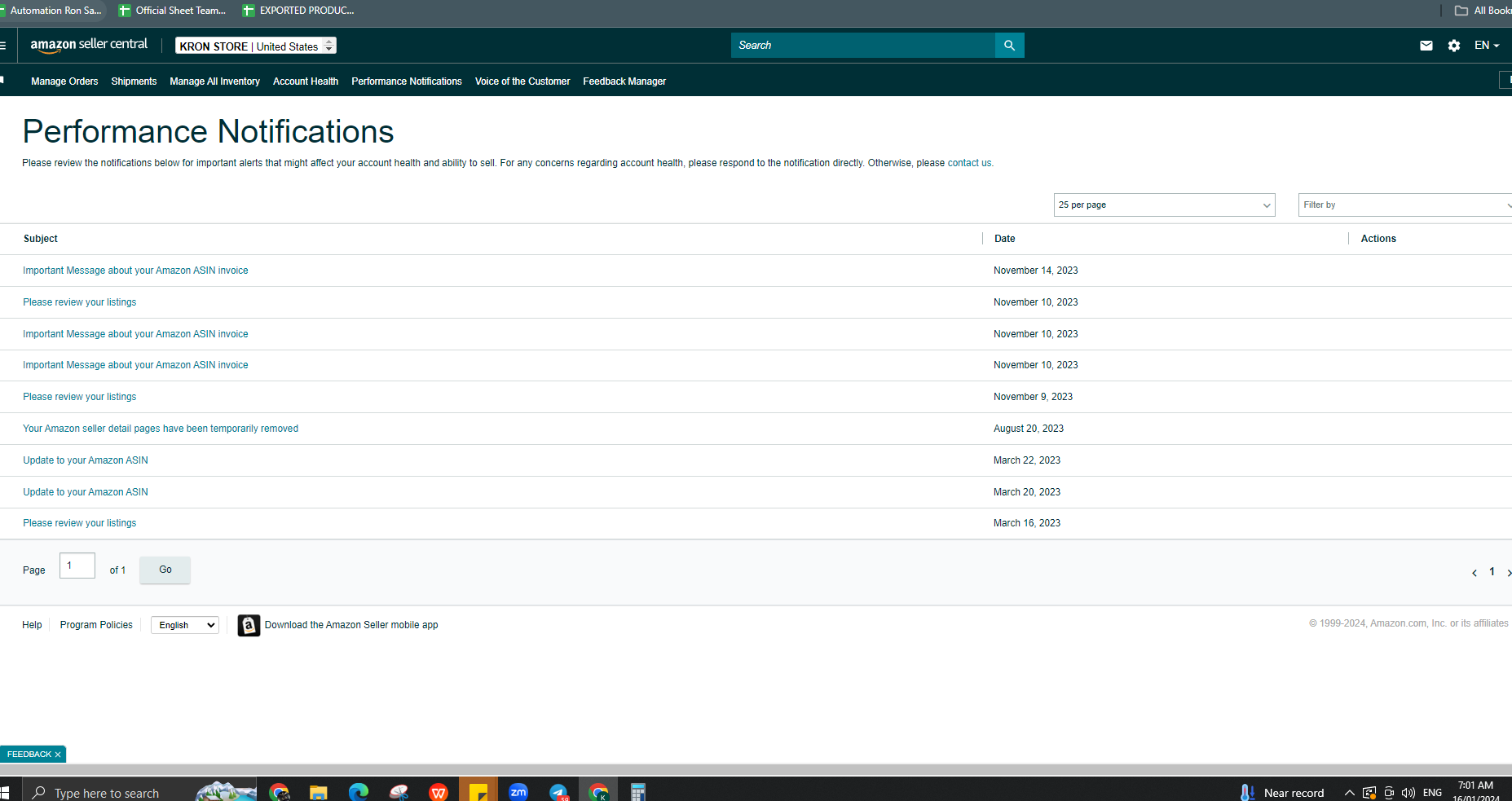
Task: Open File Explorer from taskbar
Action: (x=318, y=792)
